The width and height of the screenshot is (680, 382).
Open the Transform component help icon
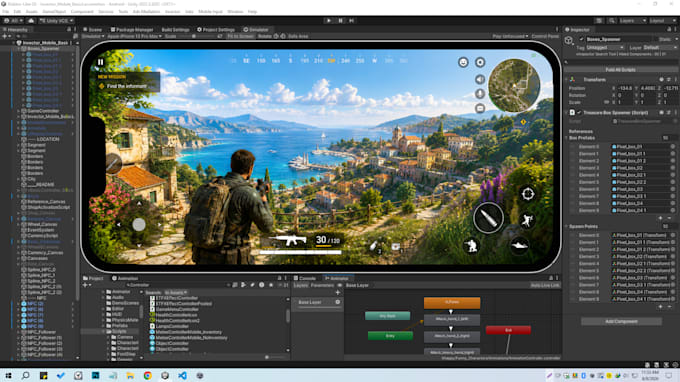(x=661, y=80)
